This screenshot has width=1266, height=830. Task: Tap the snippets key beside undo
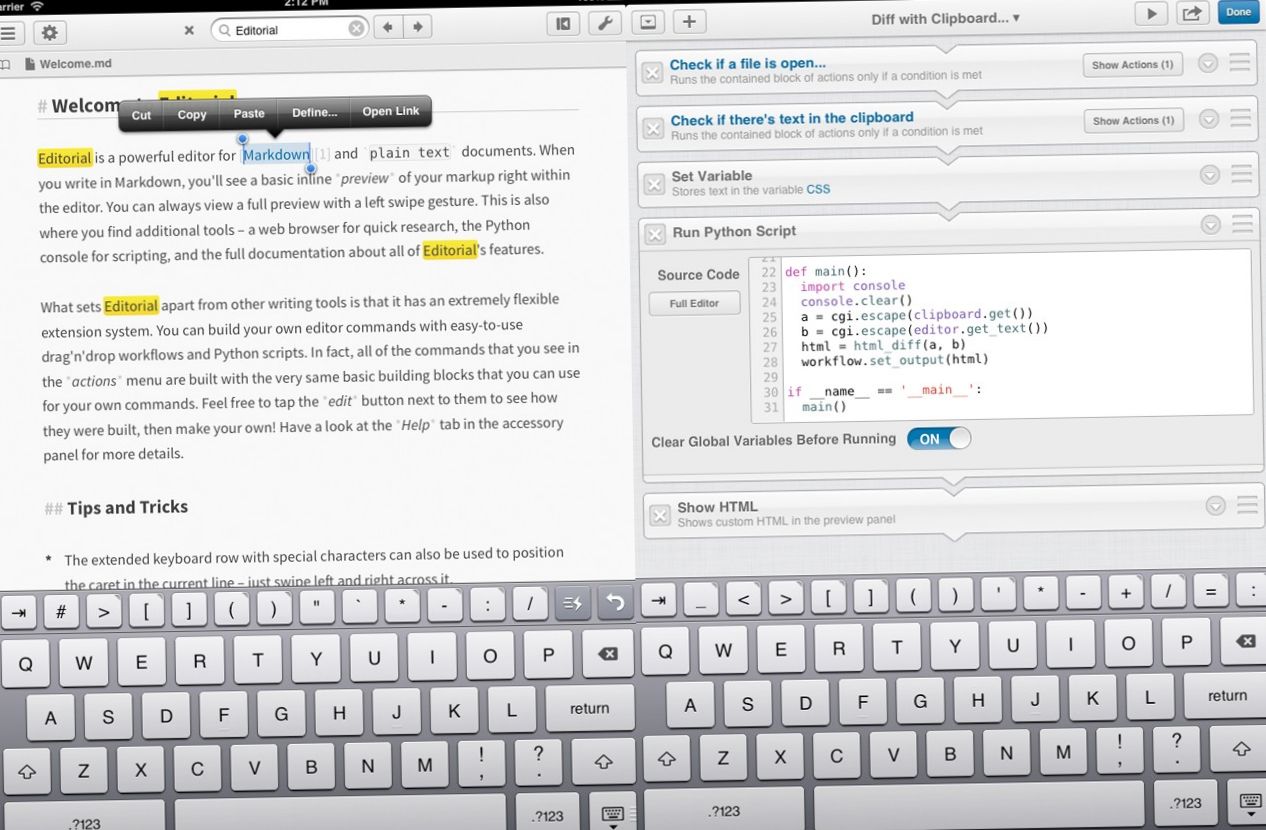click(572, 602)
